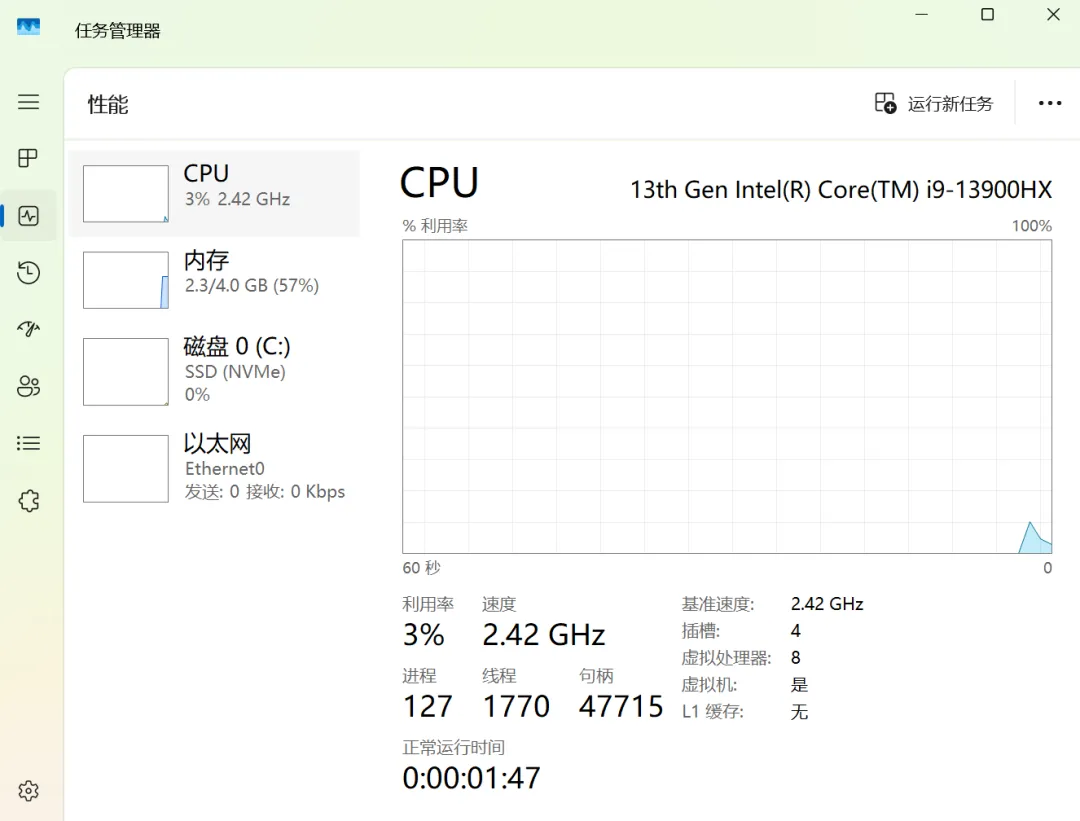Open Task Manager settings gear icon
This screenshot has width=1080, height=821.
[x=28, y=791]
